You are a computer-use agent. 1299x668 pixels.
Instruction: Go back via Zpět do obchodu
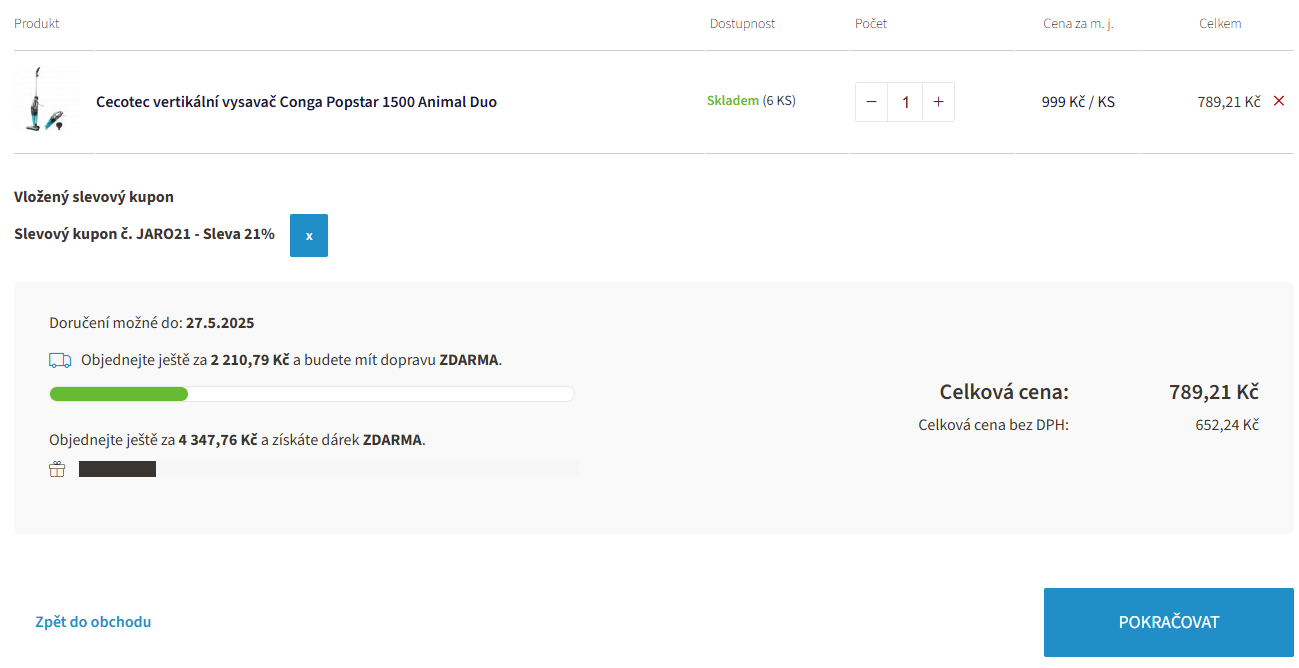[93, 622]
